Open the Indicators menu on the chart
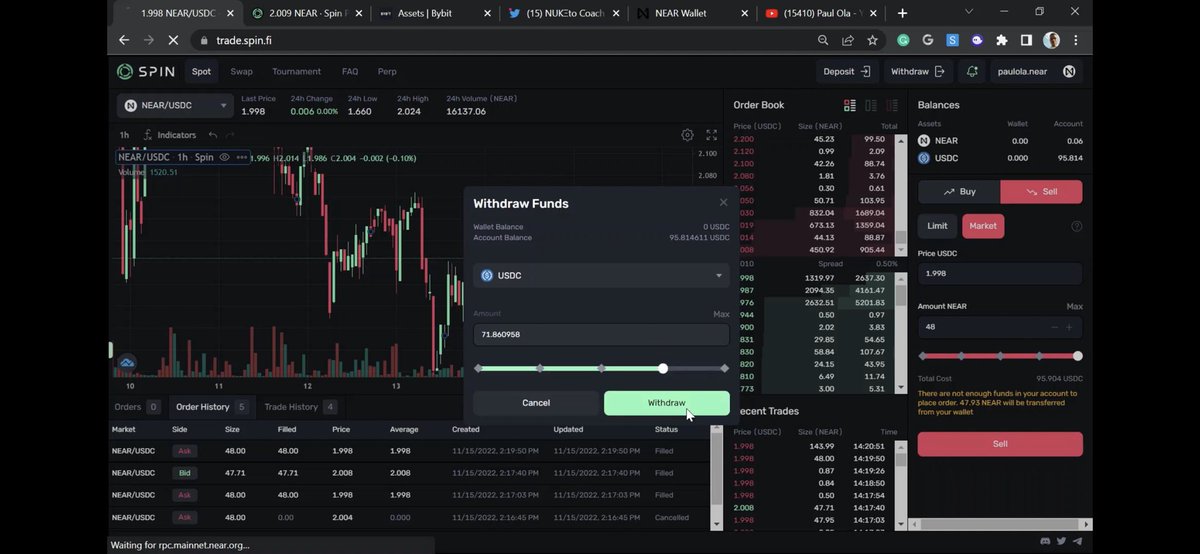Viewport: 1200px width, 554px height. tap(170, 135)
